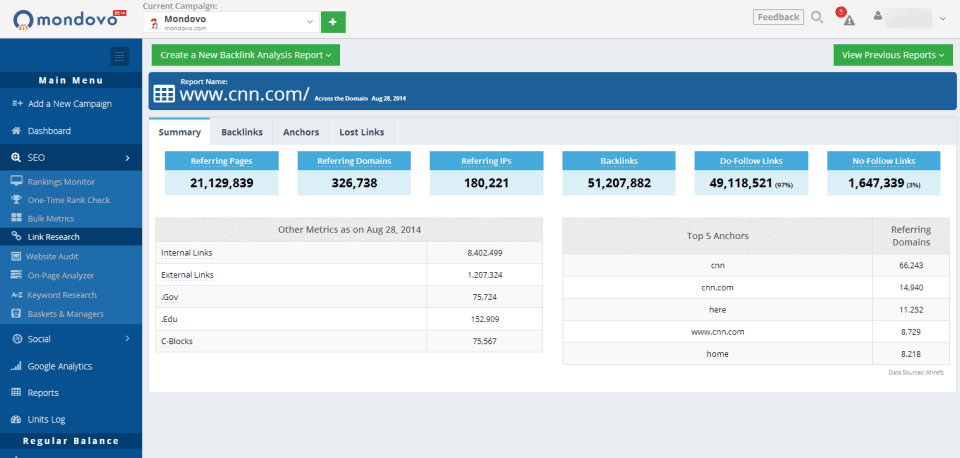This screenshot has height=458, width=960.
Task: Click the Bulk Metrics grid icon
Action: (17, 218)
